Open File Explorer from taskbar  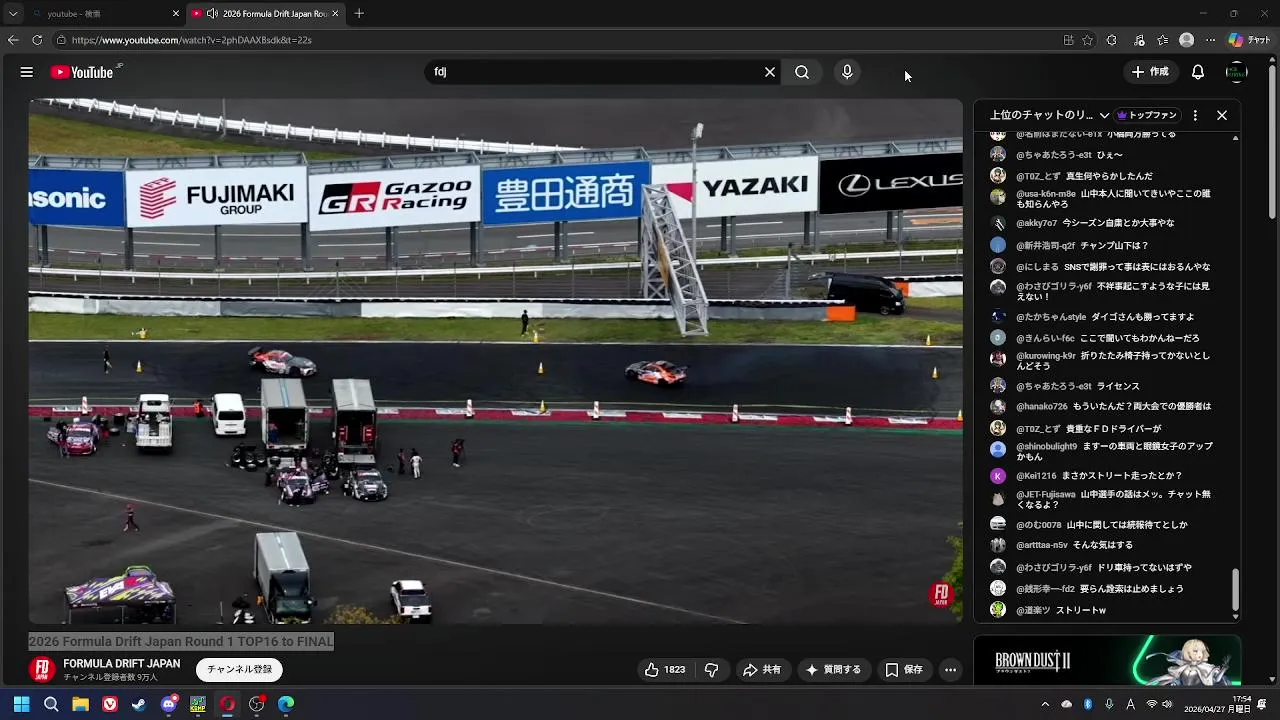tap(80, 704)
